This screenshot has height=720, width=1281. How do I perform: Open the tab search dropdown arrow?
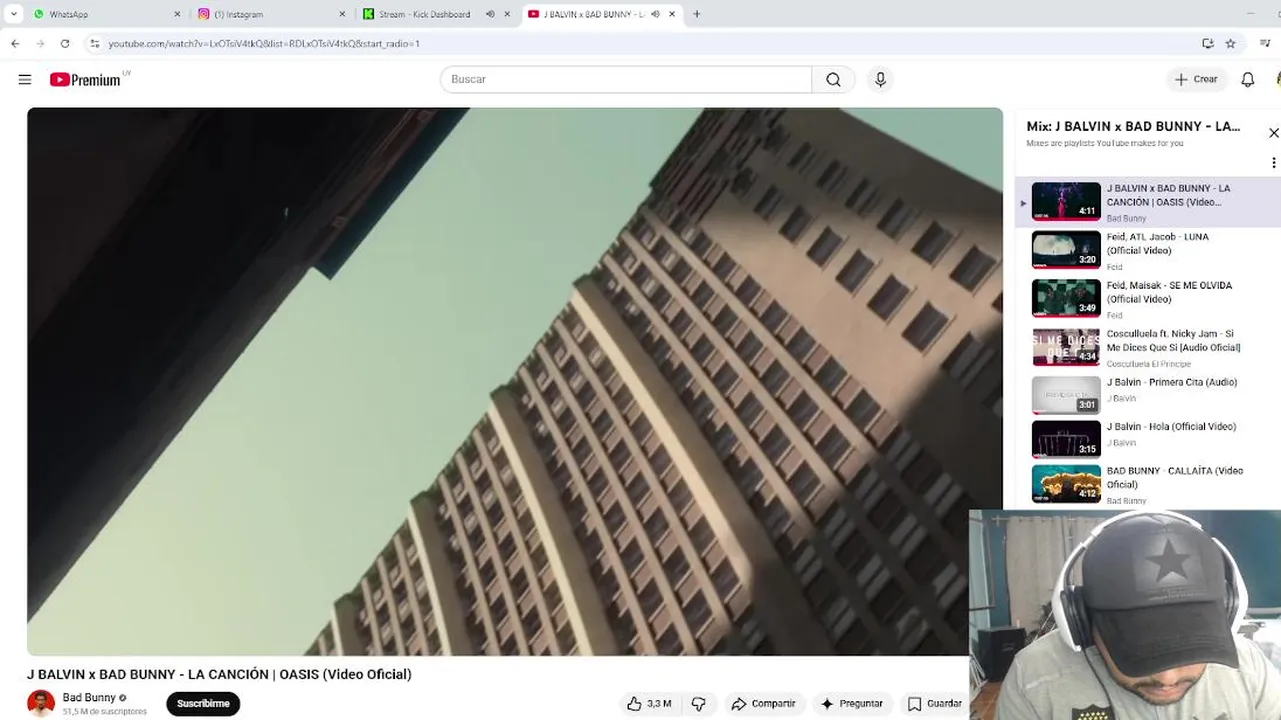click(13, 14)
